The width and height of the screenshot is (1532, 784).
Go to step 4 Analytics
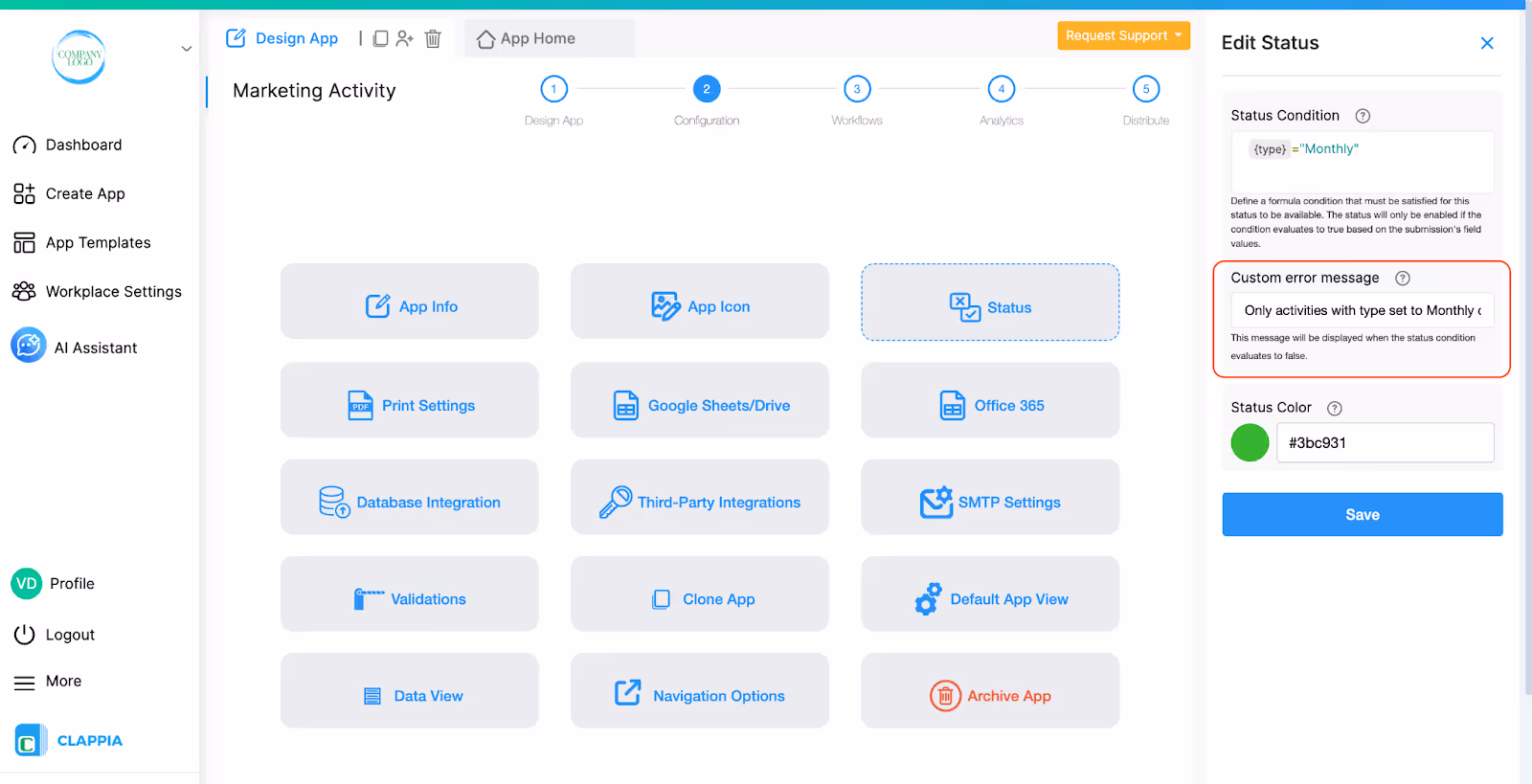tap(1002, 89)
